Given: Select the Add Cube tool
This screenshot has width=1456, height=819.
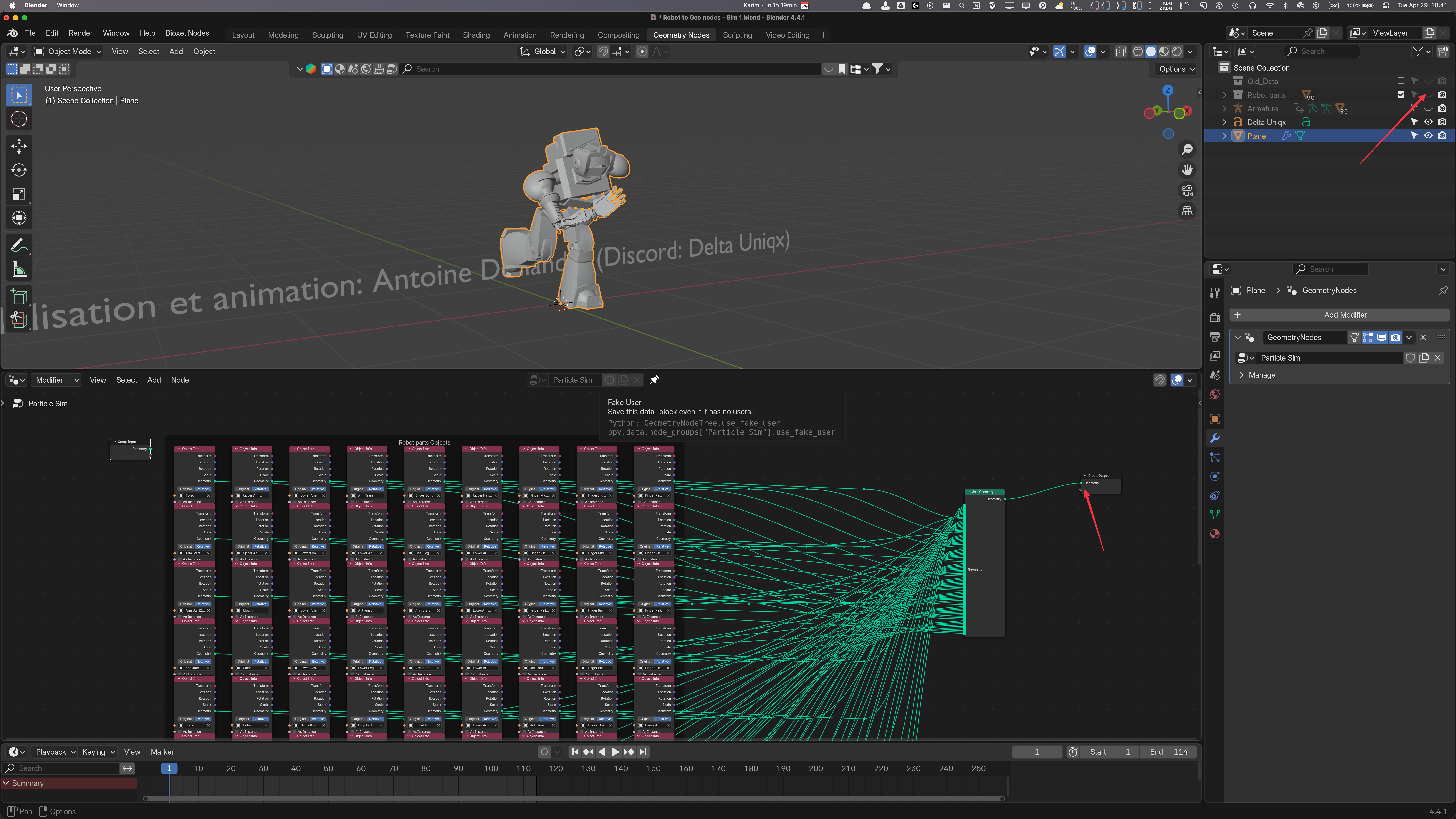Looking at the screenshot, I should pos(19,297).
